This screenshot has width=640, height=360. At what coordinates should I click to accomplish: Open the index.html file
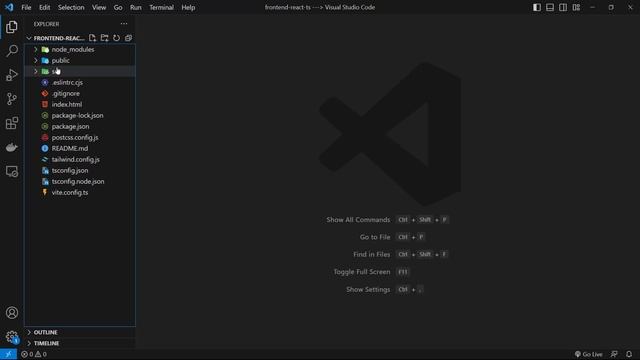80,104
